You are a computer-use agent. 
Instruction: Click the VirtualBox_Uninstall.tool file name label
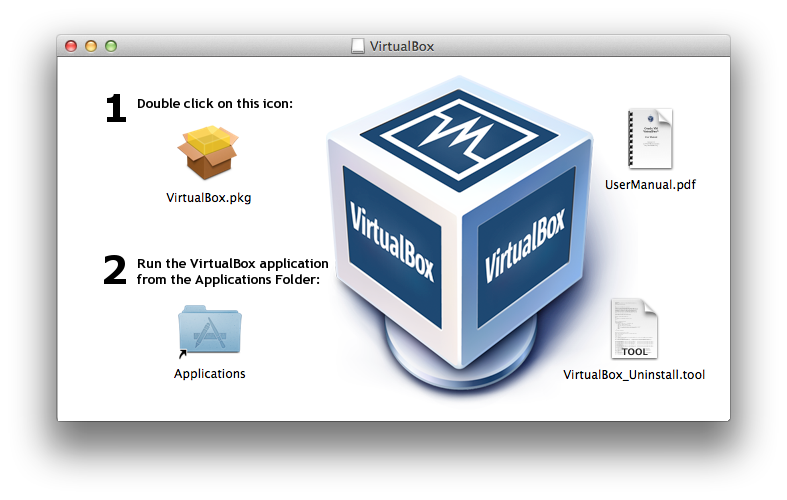pos(634,375)
